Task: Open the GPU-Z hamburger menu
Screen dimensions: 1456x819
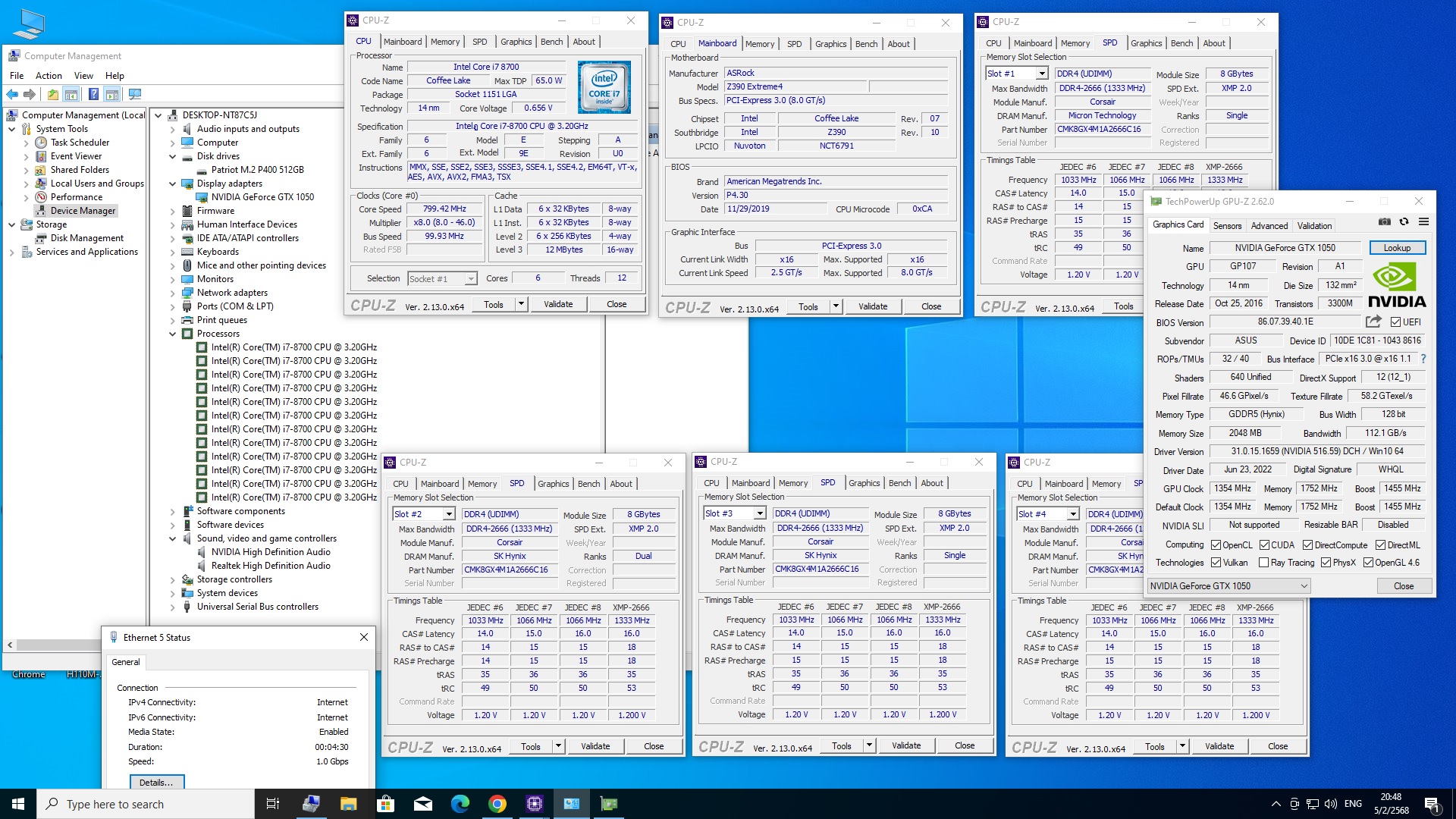Action: [1423, 221]
